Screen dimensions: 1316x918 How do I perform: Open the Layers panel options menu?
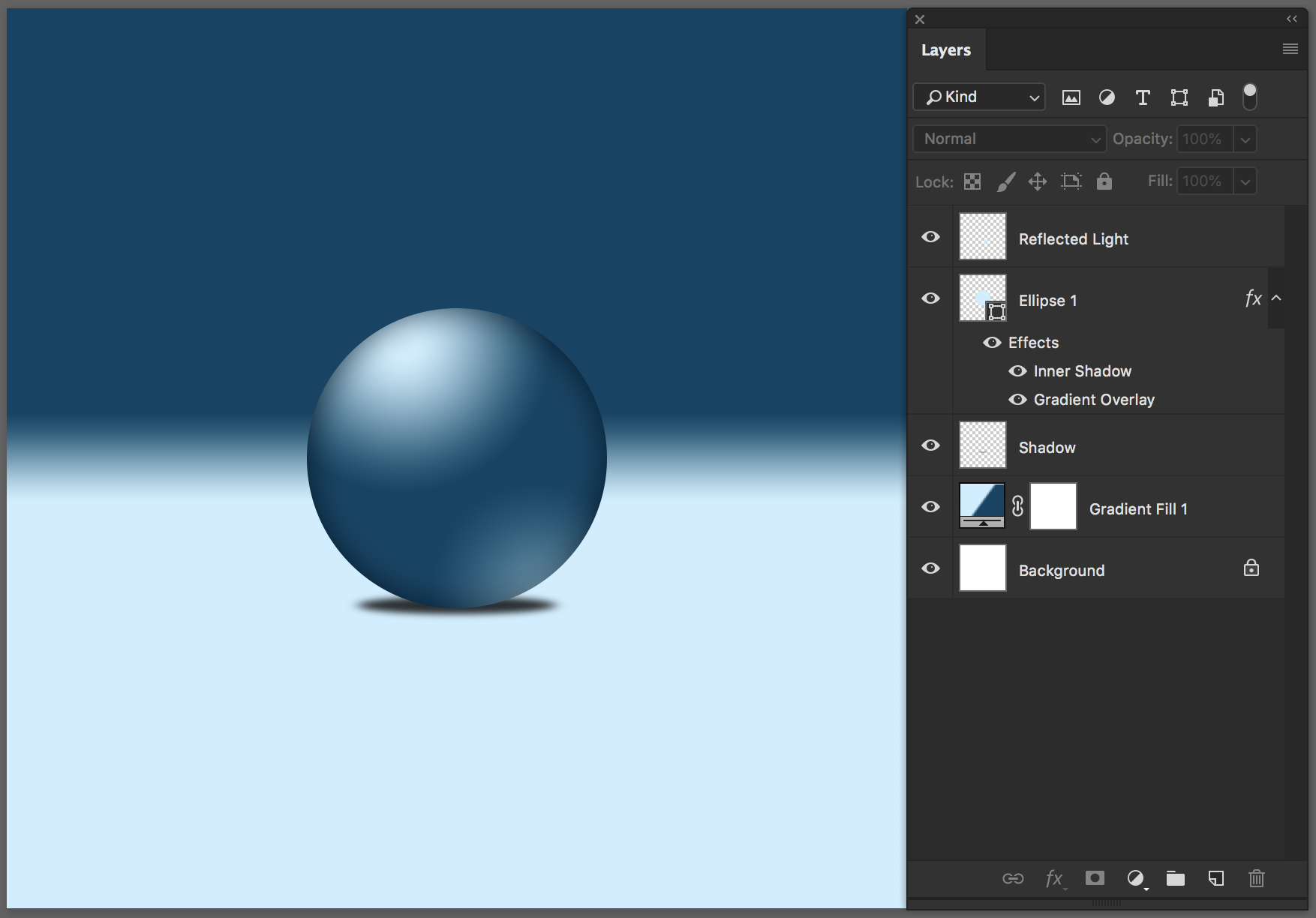[x=1290, y=49]
